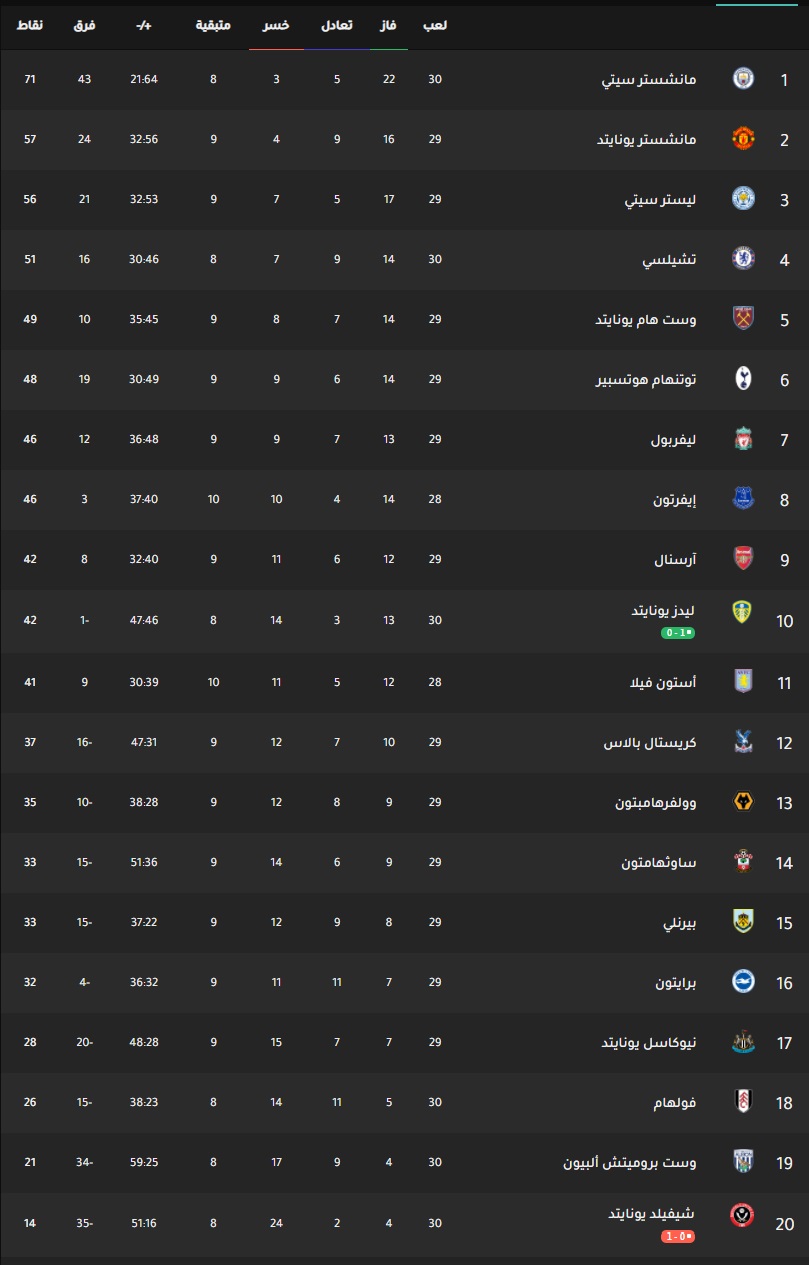Open the Leicester City badge icon
809x1265 pixels.
[743, 199]
